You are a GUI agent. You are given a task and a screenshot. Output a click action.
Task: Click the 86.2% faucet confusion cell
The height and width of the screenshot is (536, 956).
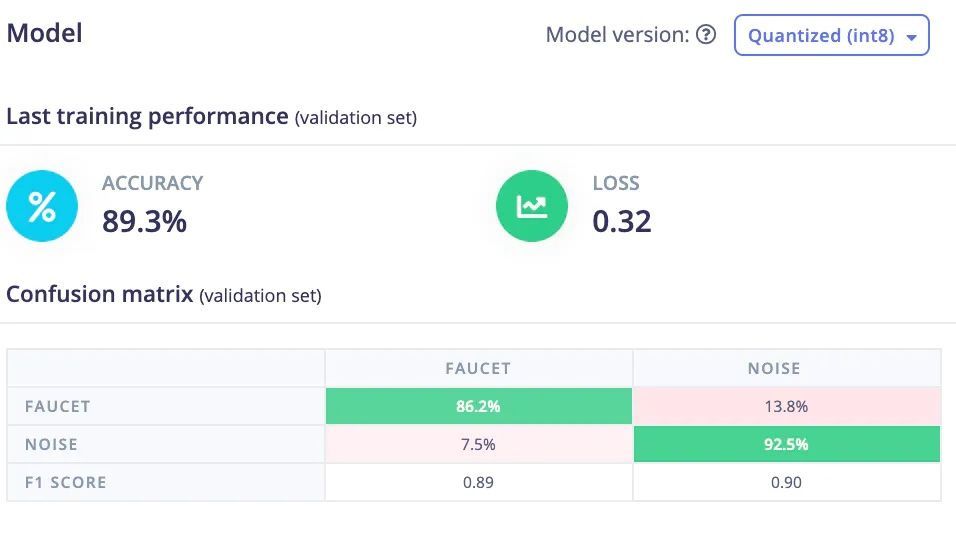(x=478, y=406)
